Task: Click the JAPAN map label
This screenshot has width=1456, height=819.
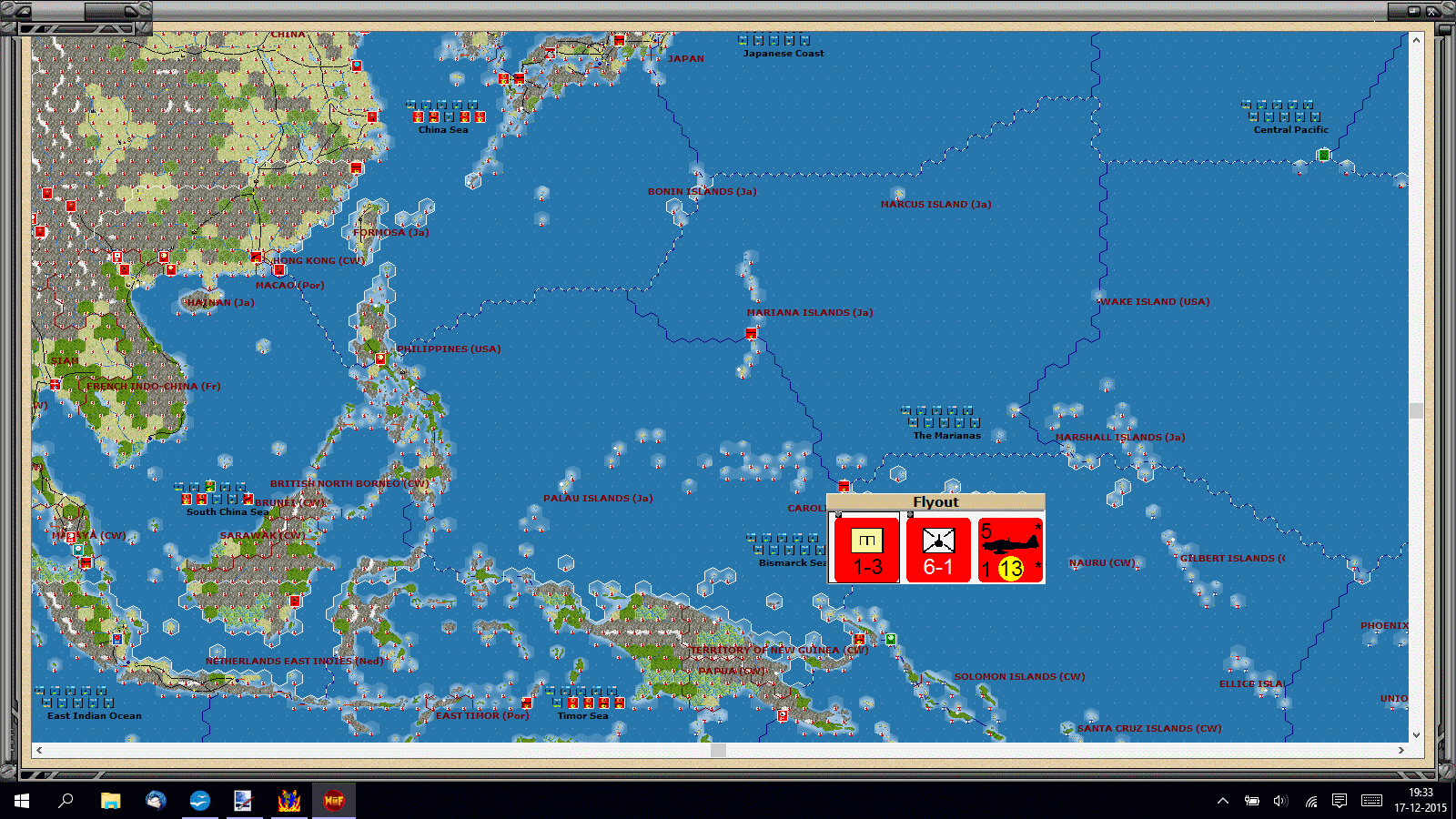Action: pyautogui.click(x=686, y=59)
